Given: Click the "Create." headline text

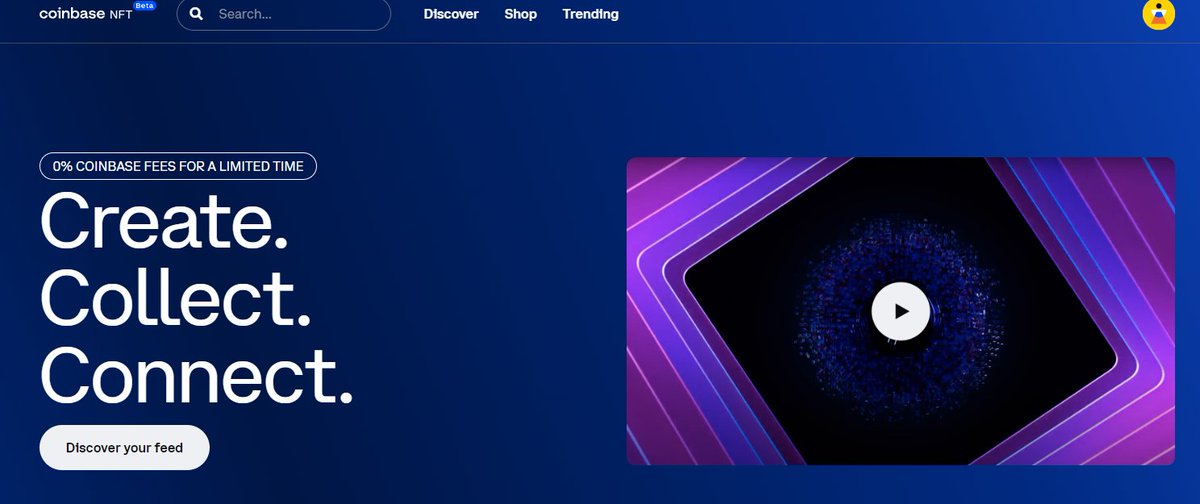Looking at the screenshot, I should [165, 220].
